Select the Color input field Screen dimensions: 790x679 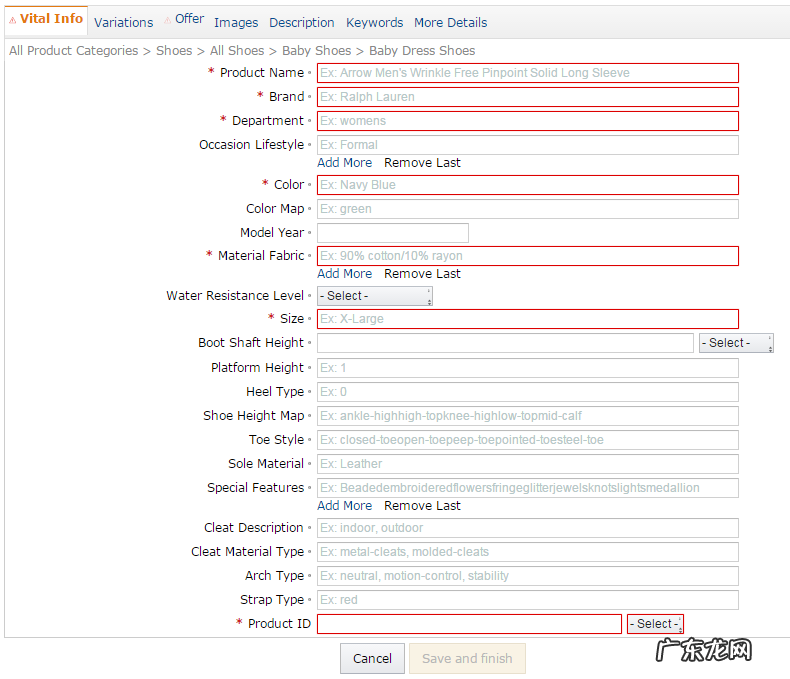[x=528, y=185]
